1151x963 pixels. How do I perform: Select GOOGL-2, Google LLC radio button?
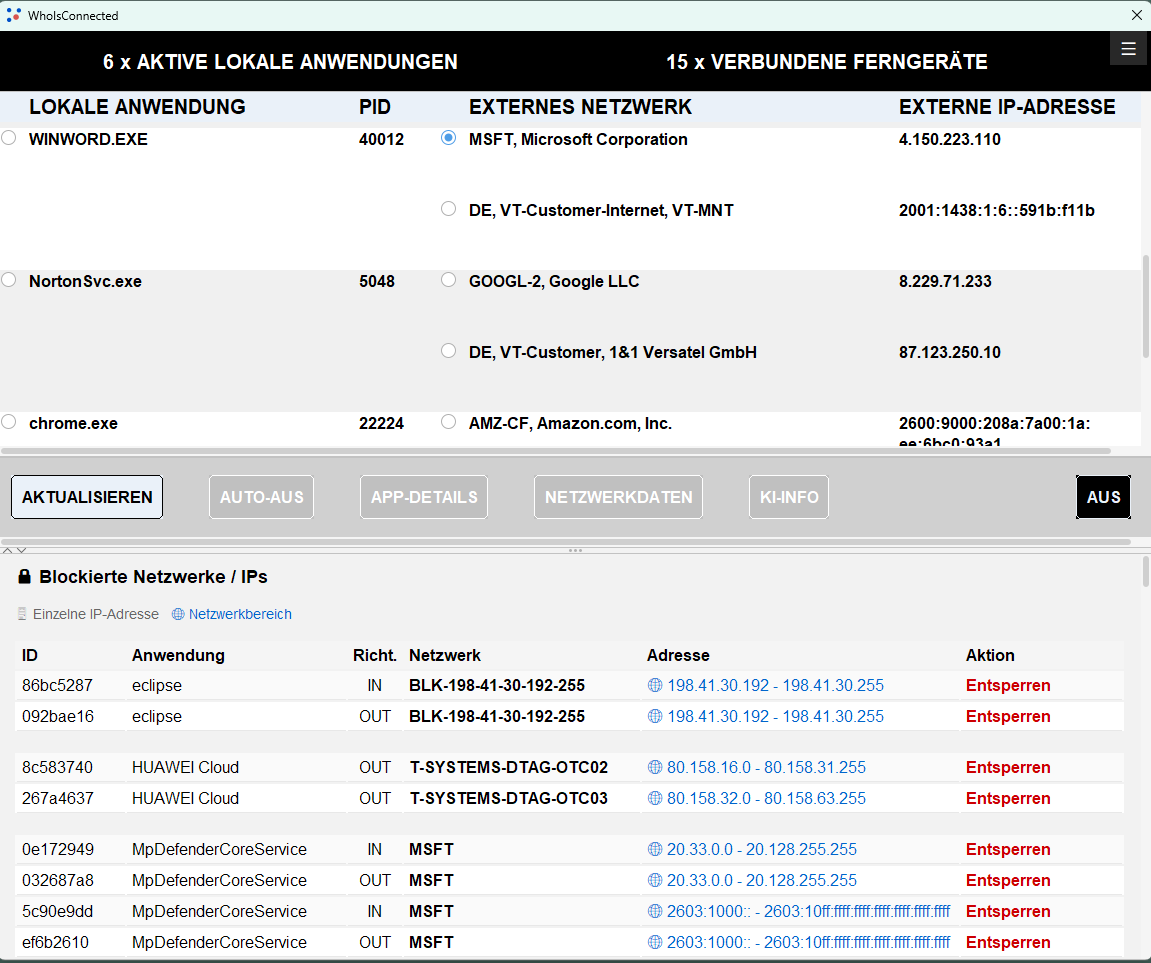[449, 280]
